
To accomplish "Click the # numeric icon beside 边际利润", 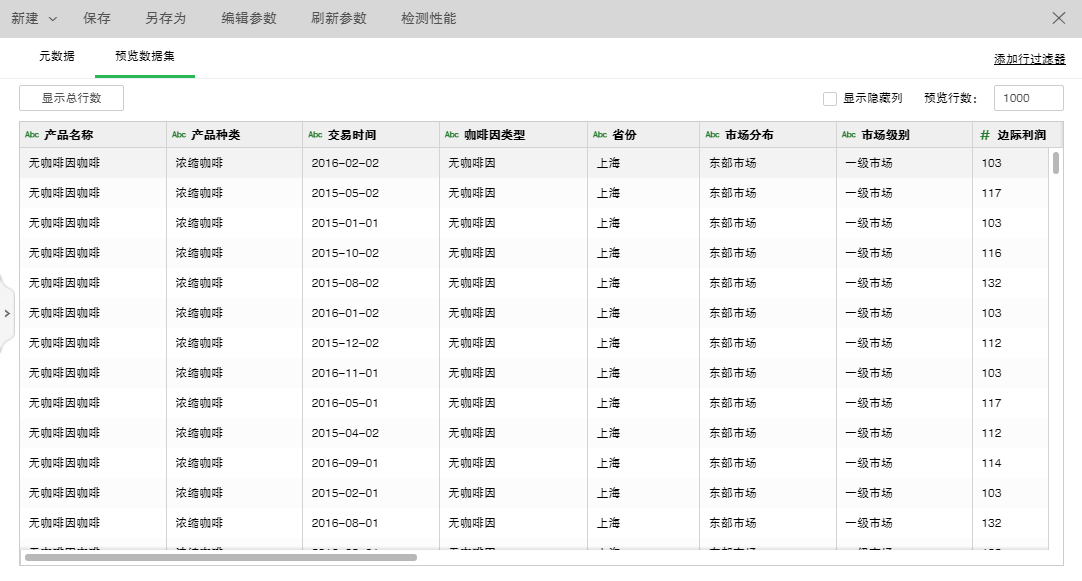I will point(985,135).
